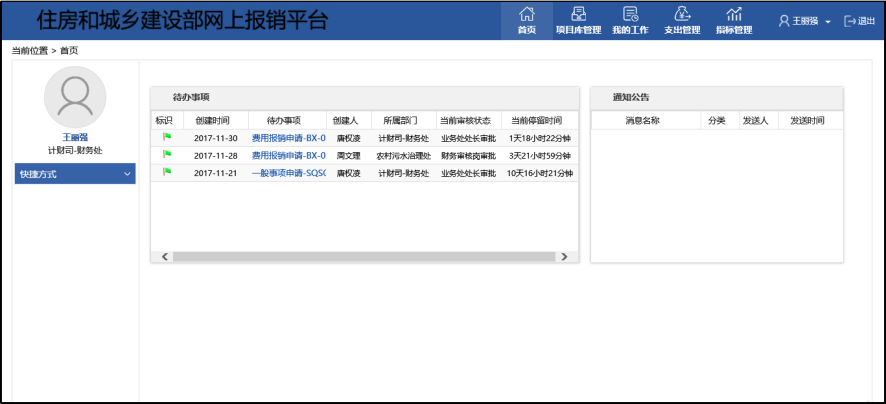Screen dimensions: 886x404
Task: Open the 一般事项申请 link dated 2017-11-21
Action: click(x=288, y=173)
